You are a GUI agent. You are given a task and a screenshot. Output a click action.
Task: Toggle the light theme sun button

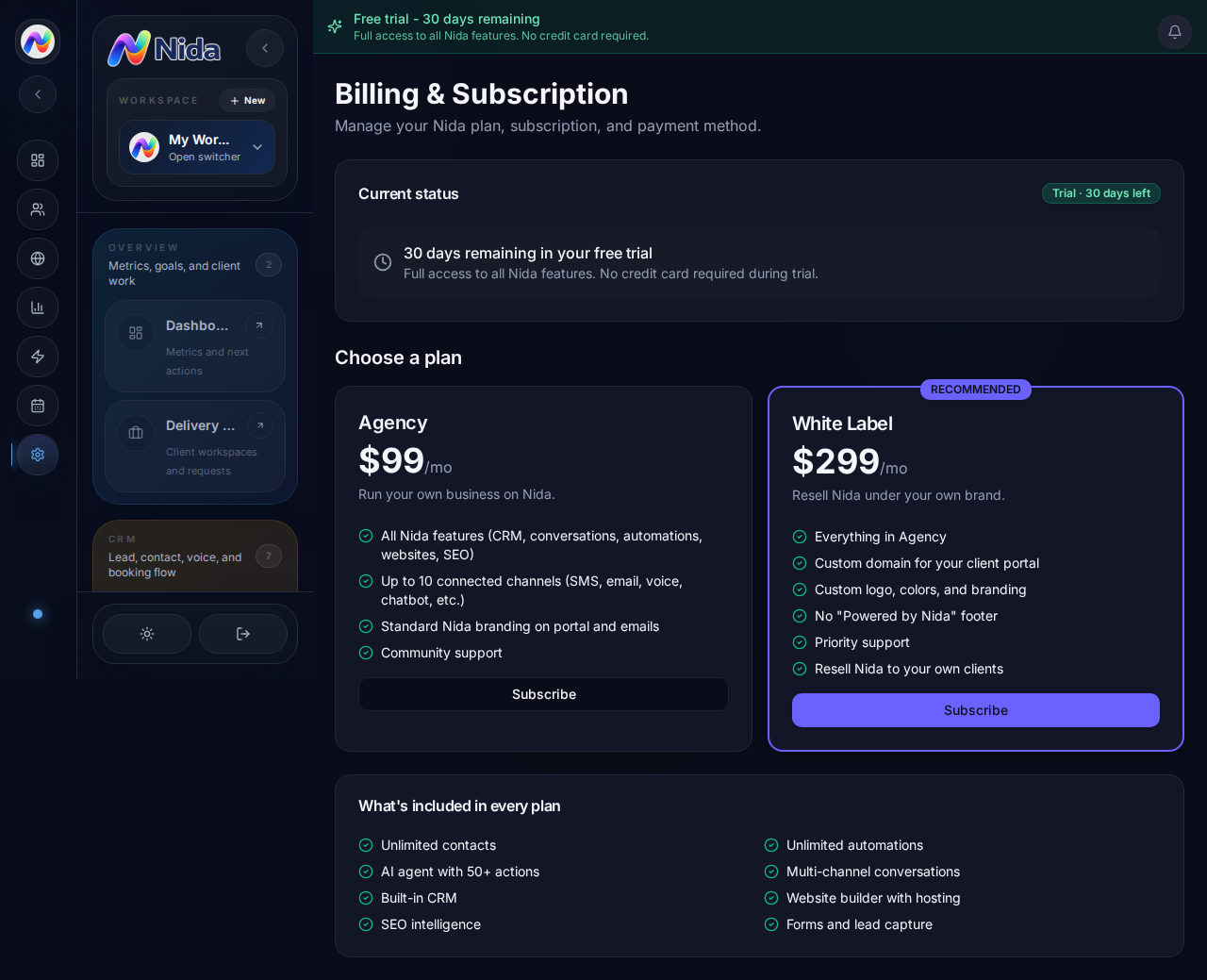tap(147, 634)
